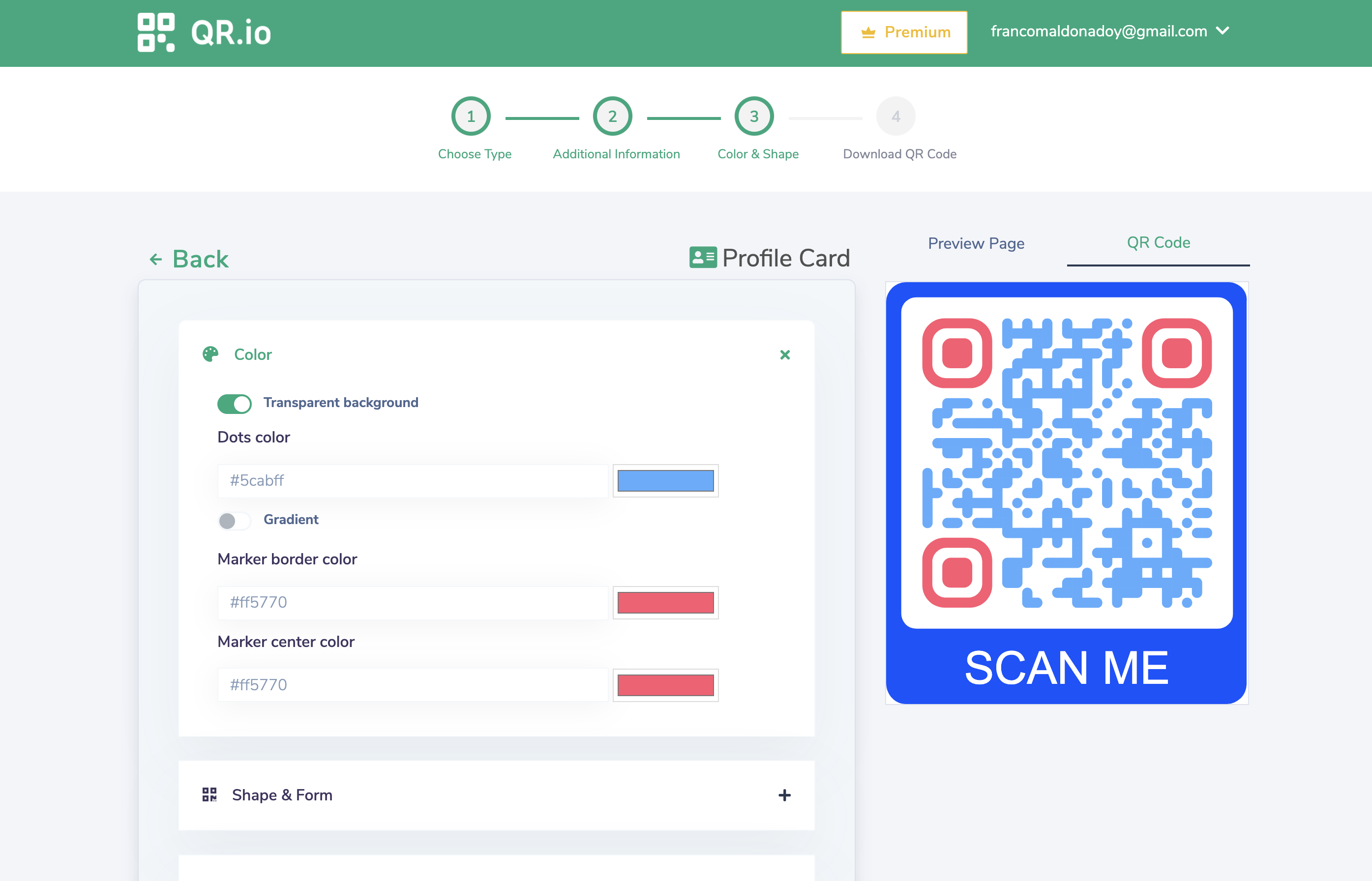Click the step 2 Additional Information circle
The height and width of the screenshot is (881, 1372).
click(x=612, y=117)
